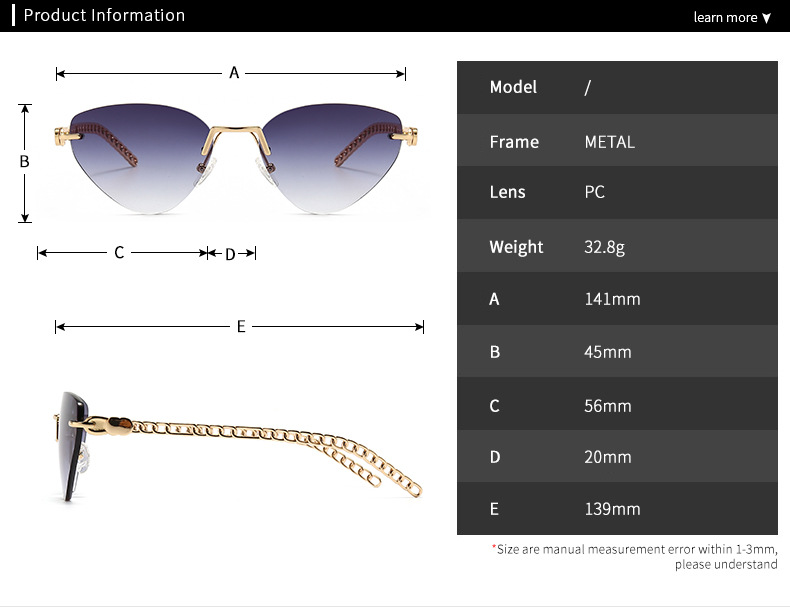Viewport: 790px width, 607px height.
Task: Click dimension label D under the bridge
Action: (x=229, y=254)
